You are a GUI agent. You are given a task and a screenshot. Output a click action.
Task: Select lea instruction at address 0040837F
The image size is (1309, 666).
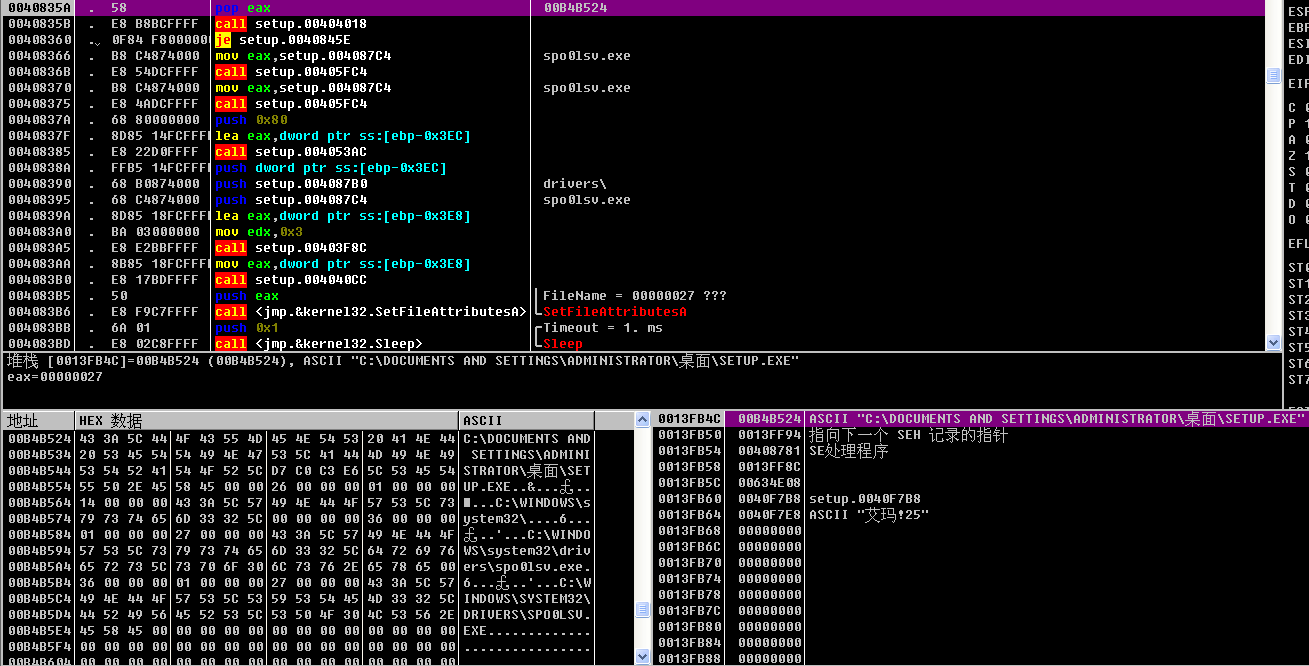(x=632, y=136)
